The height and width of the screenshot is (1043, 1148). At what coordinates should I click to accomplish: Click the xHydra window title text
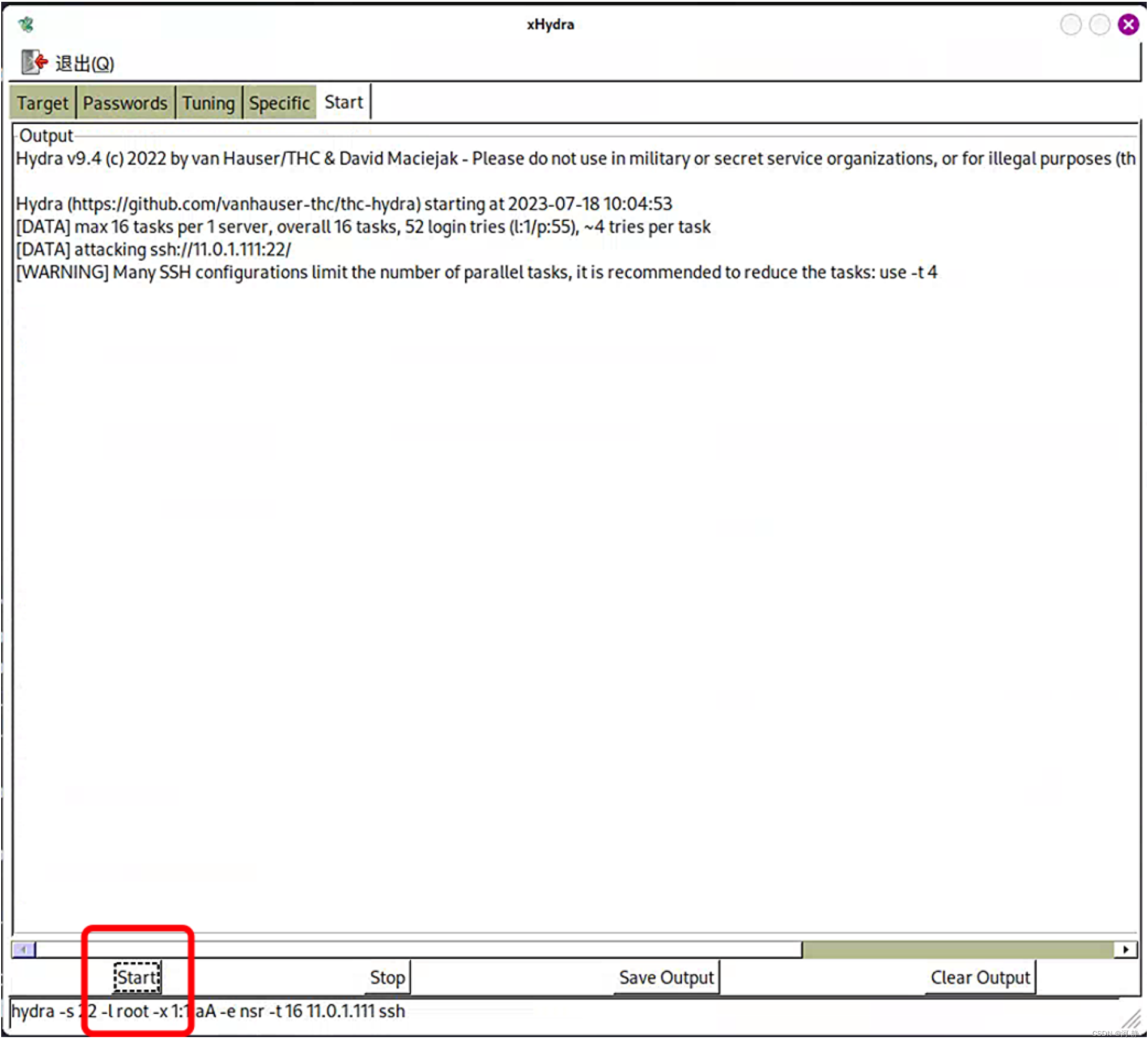(x=550, y=25)
